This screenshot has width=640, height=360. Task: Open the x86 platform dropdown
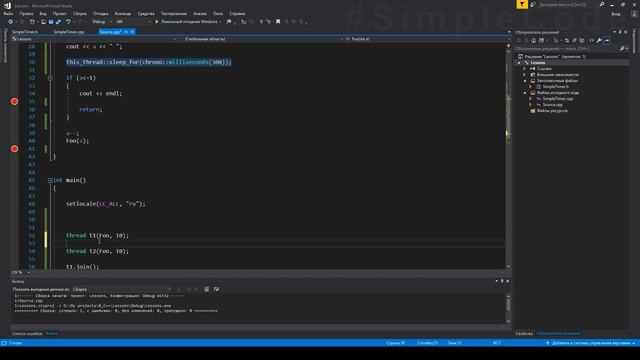tap(133, 22)
